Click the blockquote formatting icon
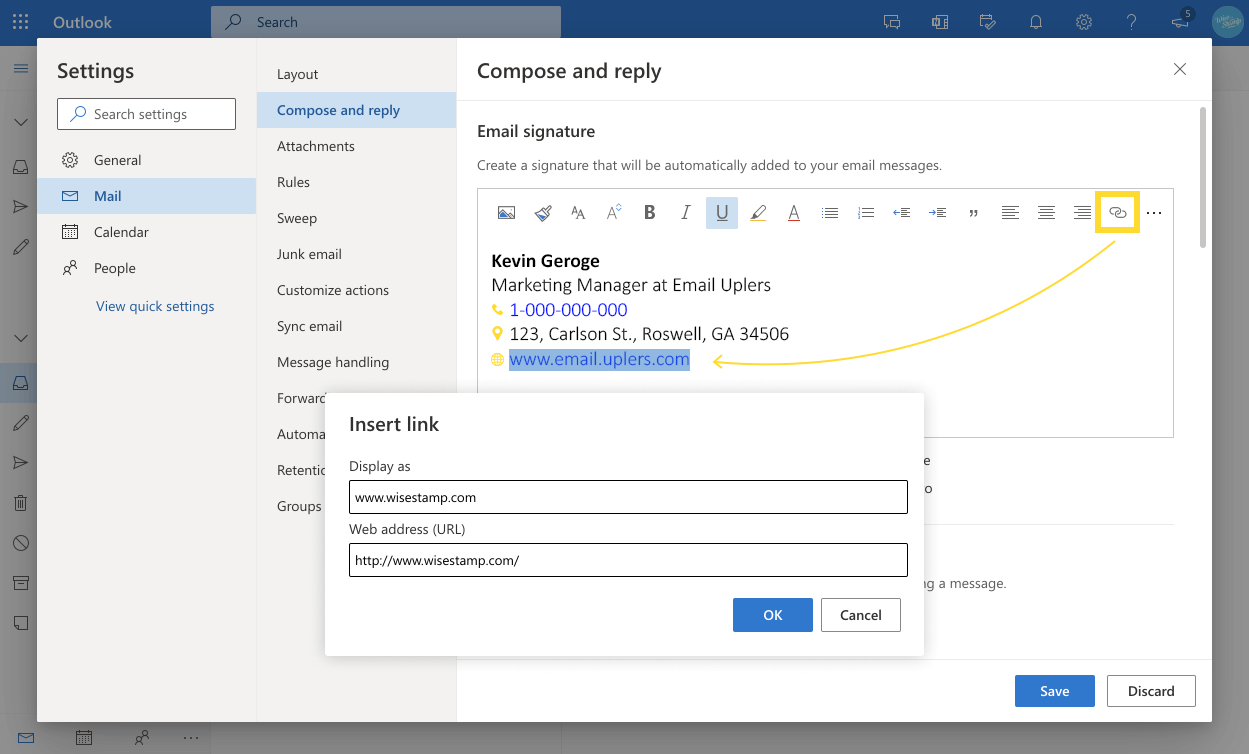 pos(973,212)
